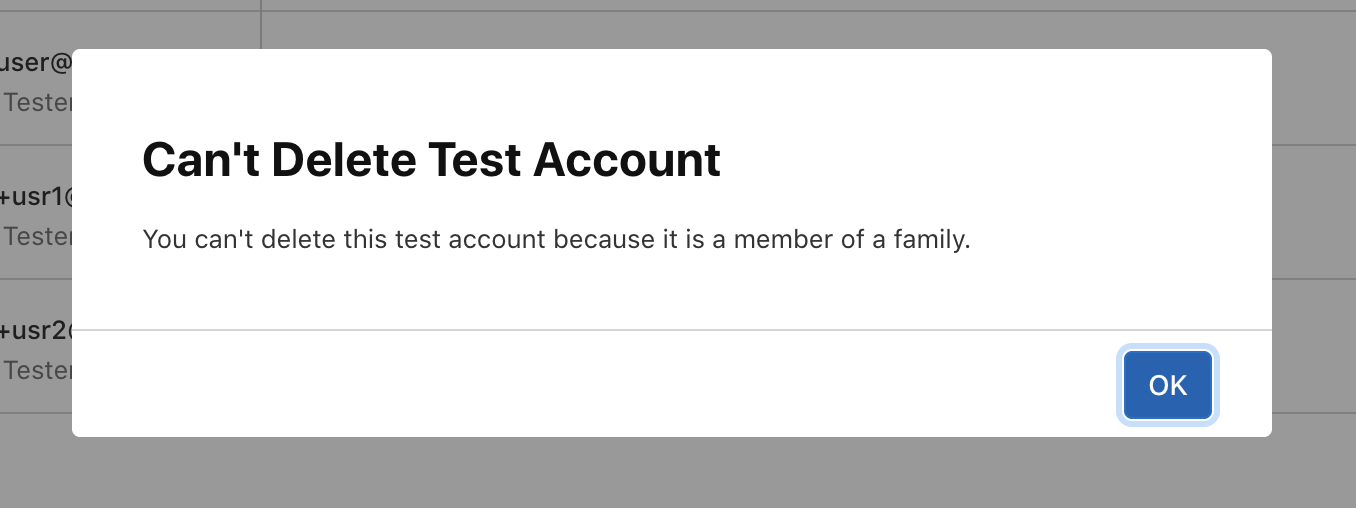The width and height of the screenshot is (1356, 508).
Task: Select the dimmed "+usr1@" account row
Action: point(36,197)
